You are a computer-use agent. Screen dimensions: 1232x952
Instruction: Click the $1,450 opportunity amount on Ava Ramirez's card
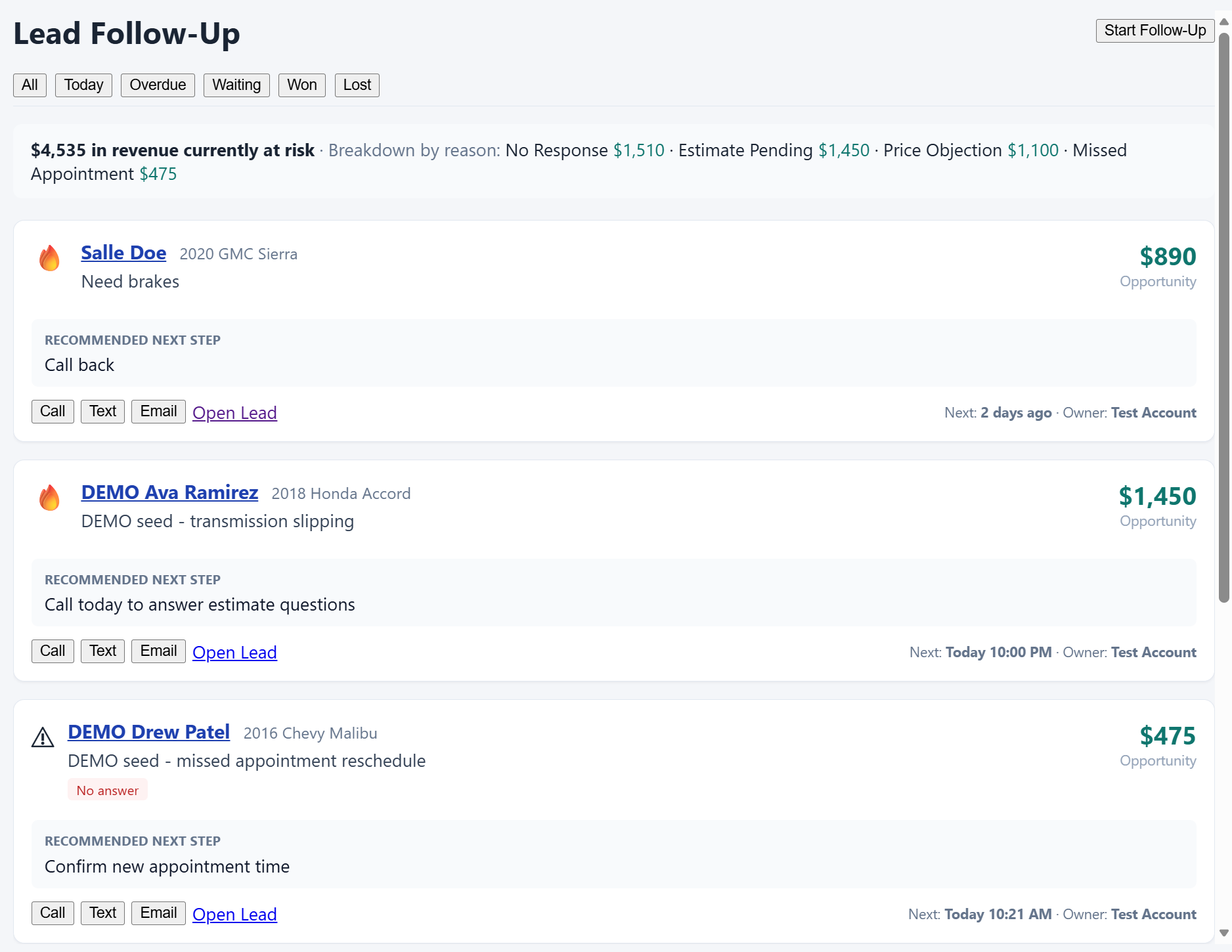pos(1157,496)
